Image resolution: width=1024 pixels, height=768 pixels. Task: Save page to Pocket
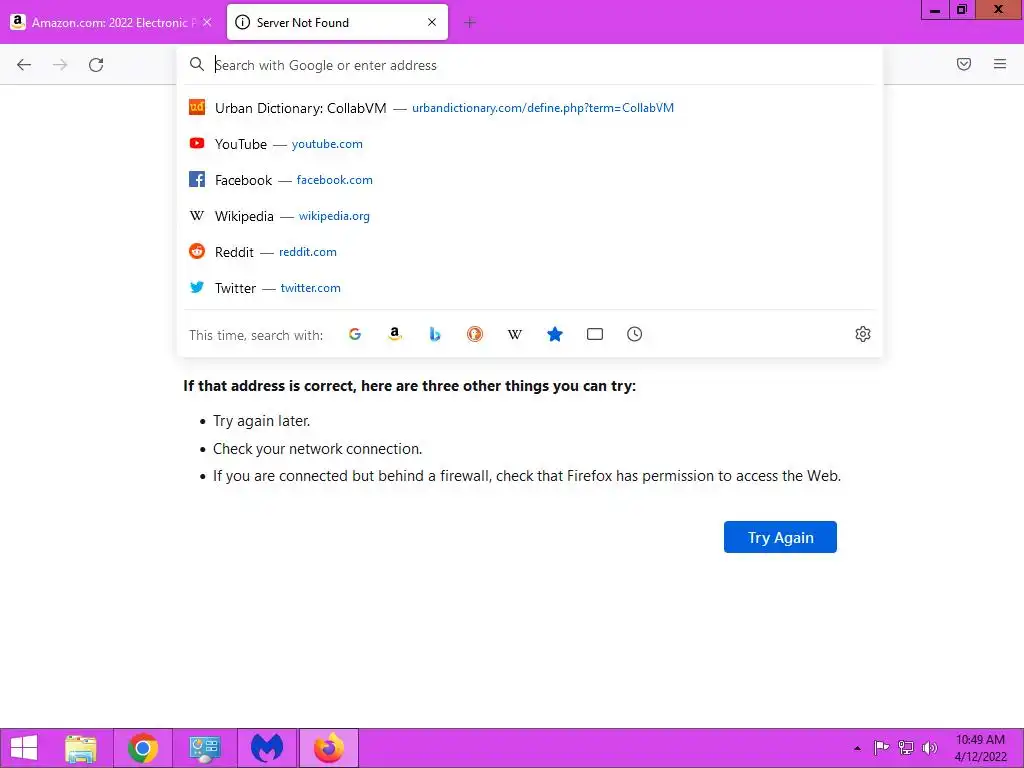click(964, 64)
